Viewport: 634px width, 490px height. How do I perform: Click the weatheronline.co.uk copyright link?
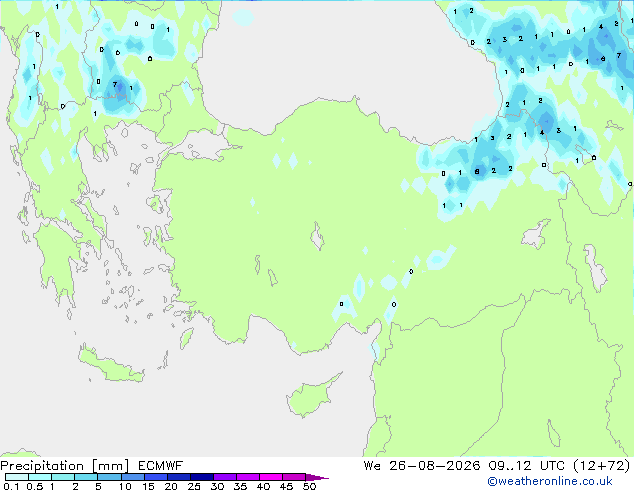pyautogui.click(x=550, y=481)
